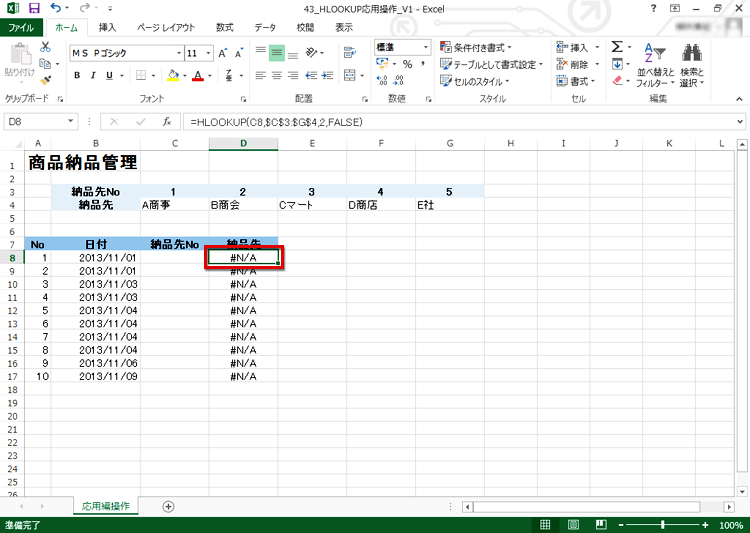Toggle underline formatting
The image size is (750, 533).
(110, 75)
